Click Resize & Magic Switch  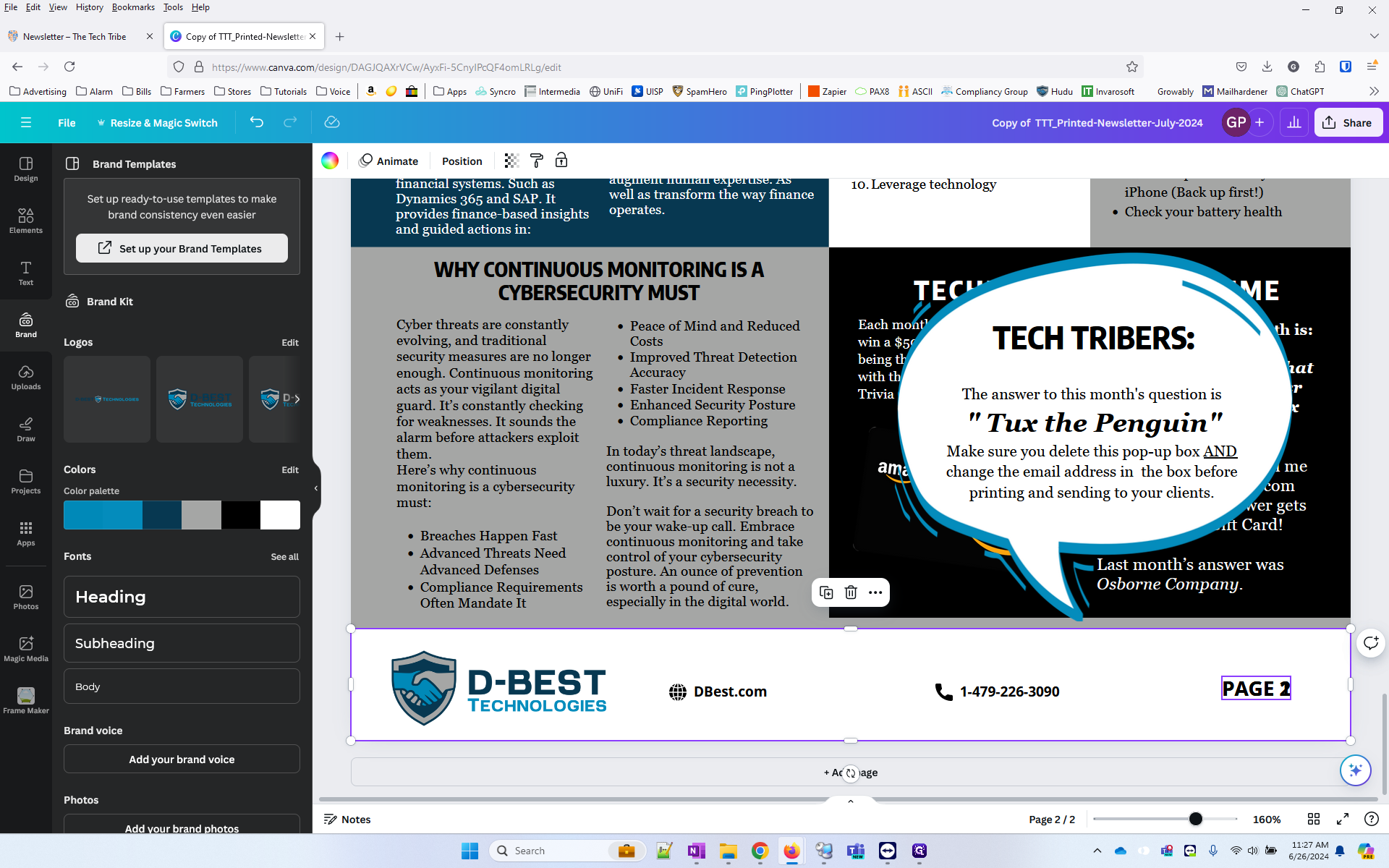(x=158, y=123)
